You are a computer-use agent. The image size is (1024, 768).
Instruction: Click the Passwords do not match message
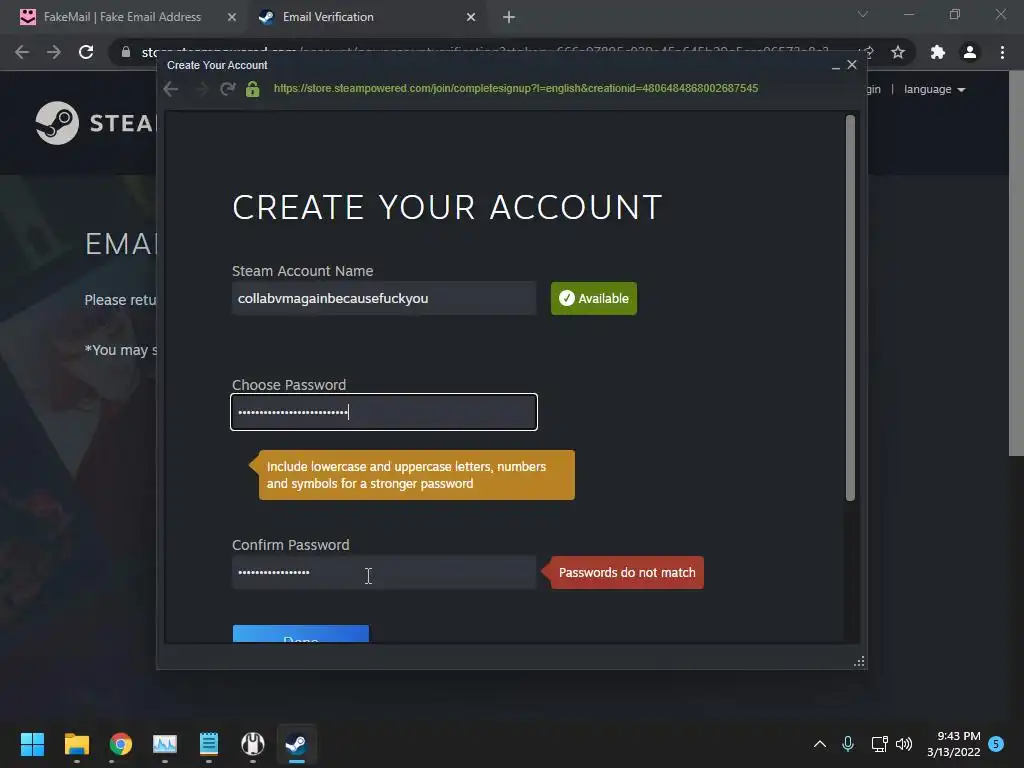tap(627, 573)
